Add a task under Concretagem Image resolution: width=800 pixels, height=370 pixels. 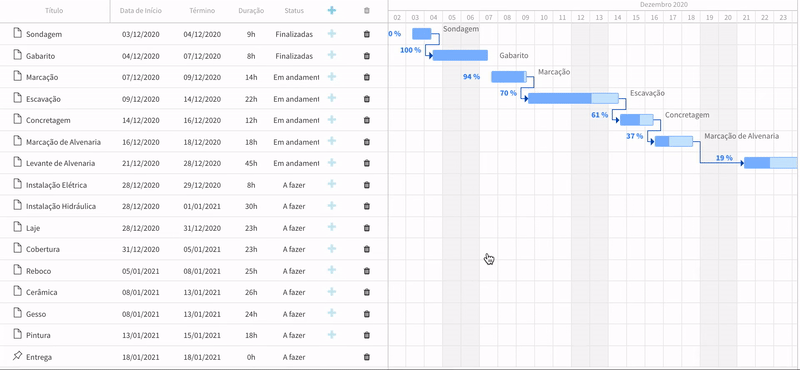click(x=332, y=119)
